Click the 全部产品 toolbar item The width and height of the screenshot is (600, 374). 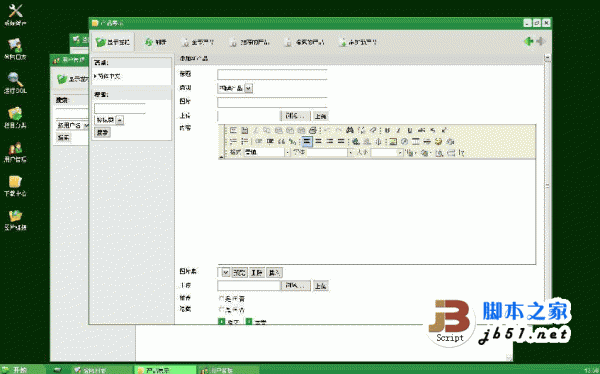(198, 42)
